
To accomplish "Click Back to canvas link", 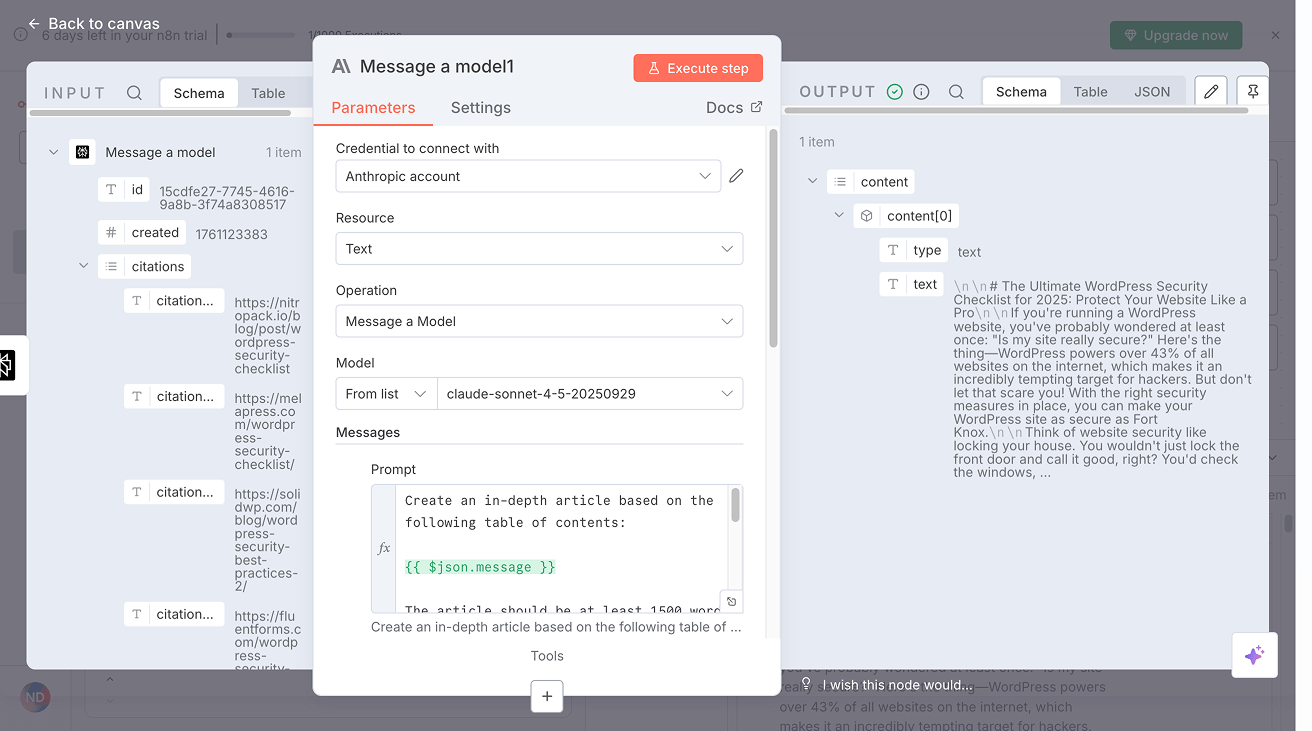I will click(93, 23).
